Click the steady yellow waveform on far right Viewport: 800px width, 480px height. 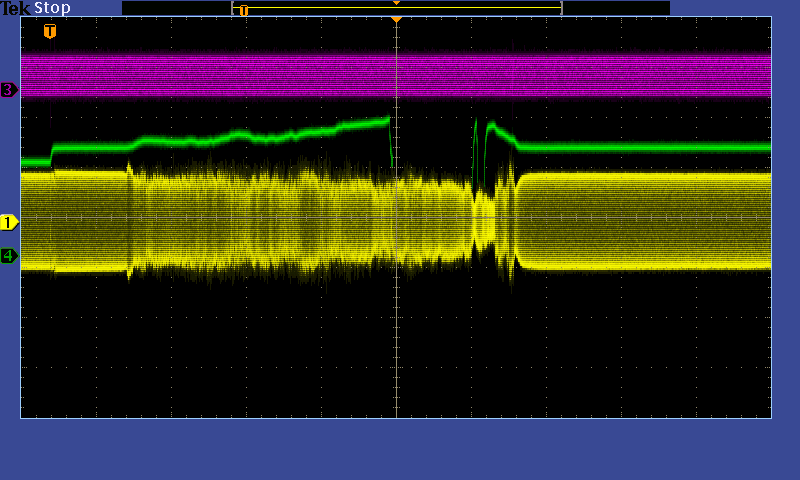point(650,220)
